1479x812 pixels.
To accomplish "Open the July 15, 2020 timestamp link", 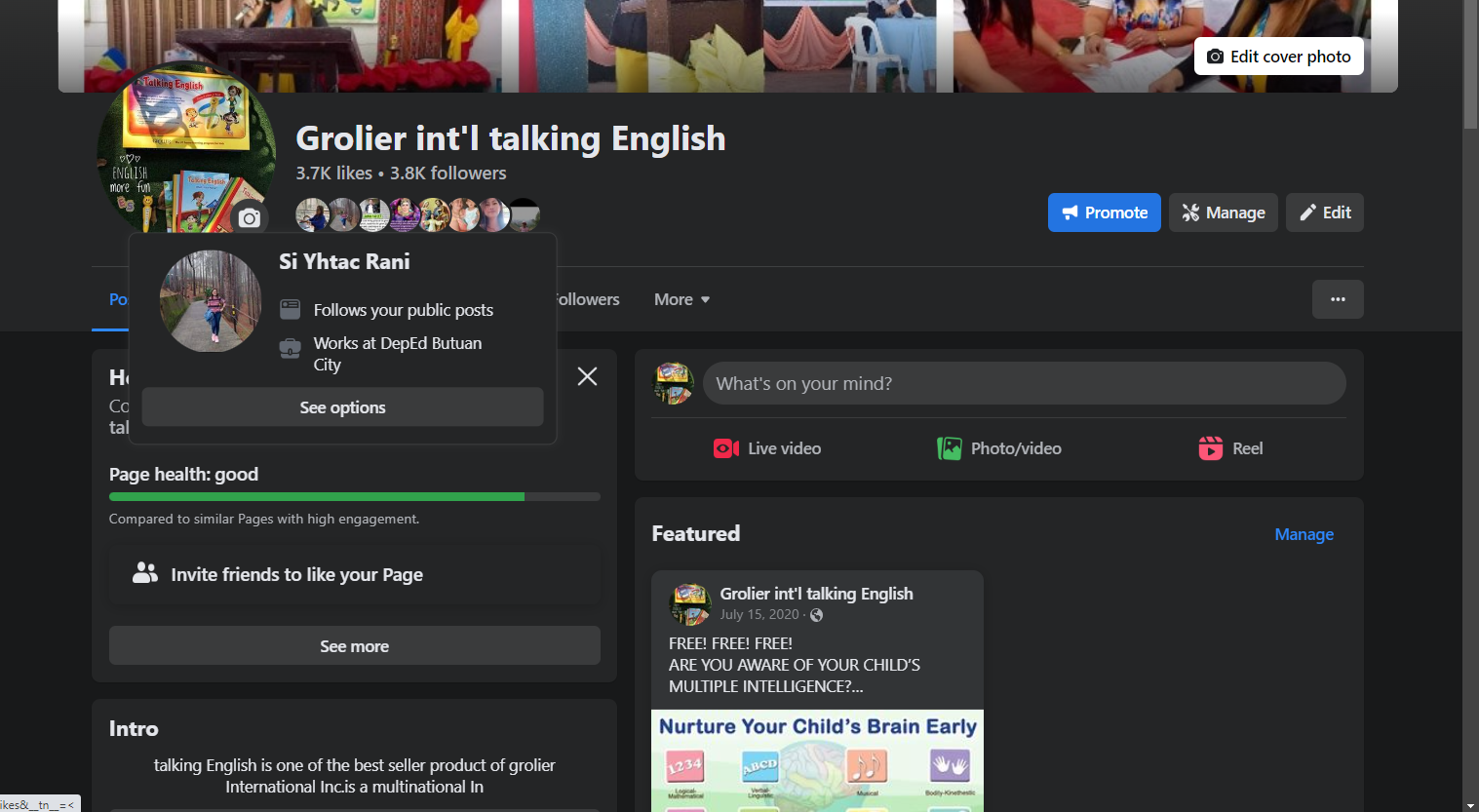I will [x=759, y=615].
